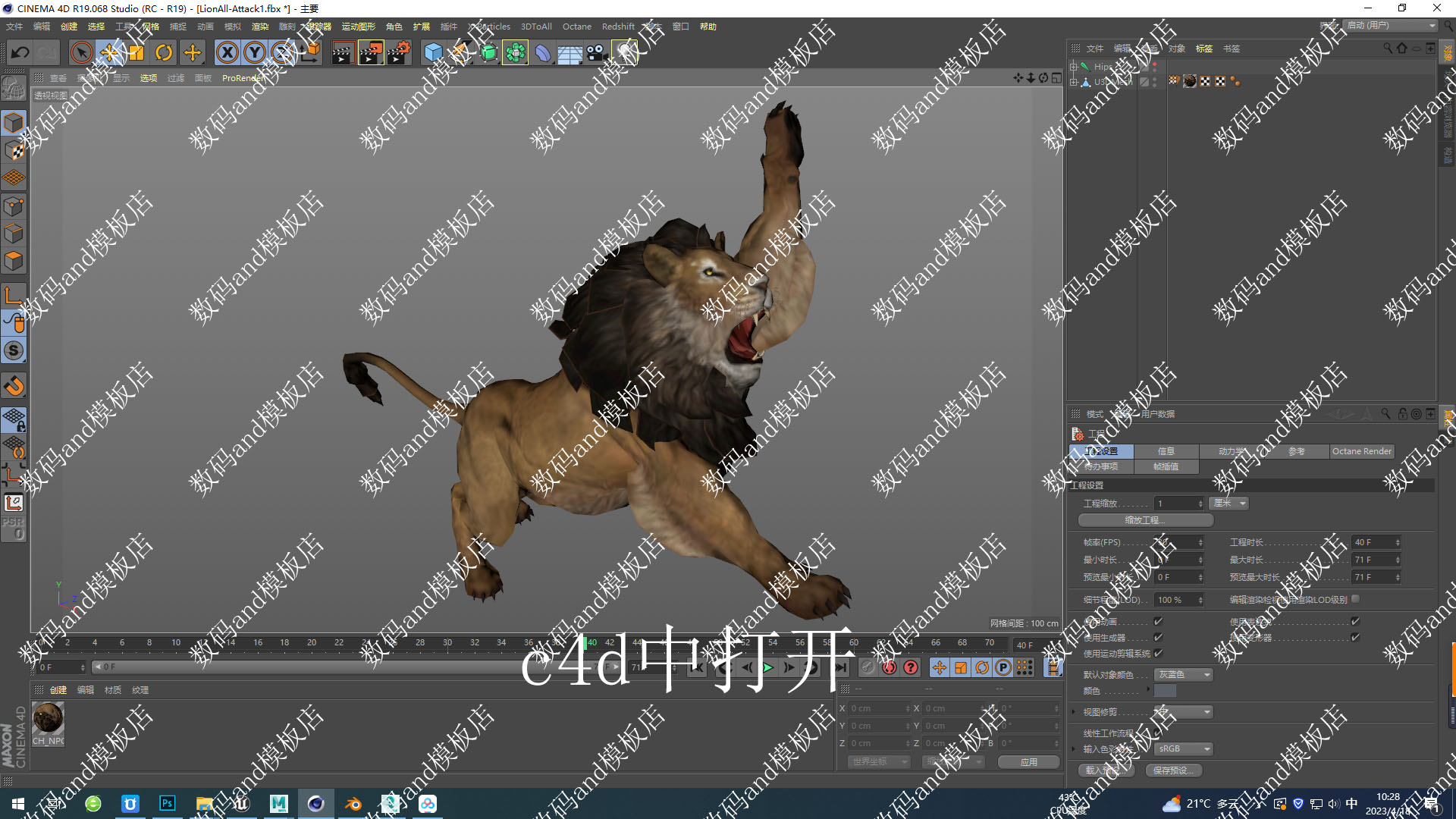
Task: Click Render Active View clapperboard icon
Action: tap(343, 52)
